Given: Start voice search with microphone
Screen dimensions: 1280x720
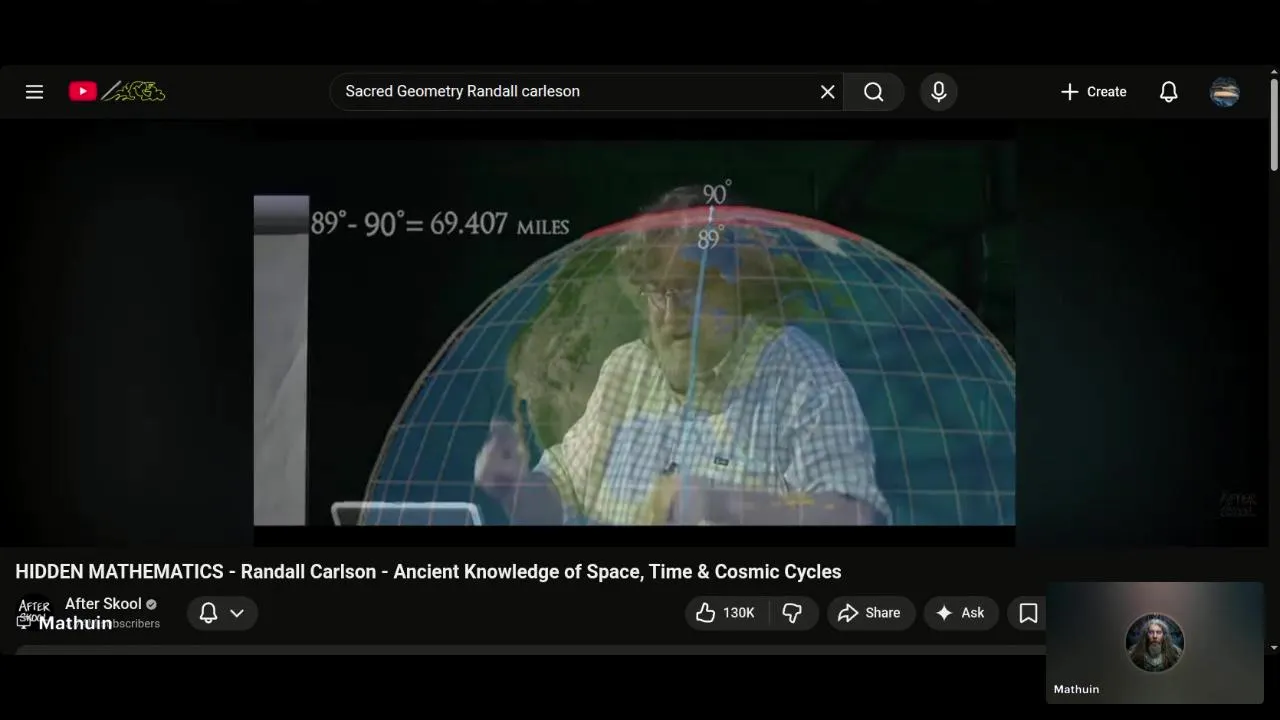Looking at the screenshot, I should click(938, 92).
